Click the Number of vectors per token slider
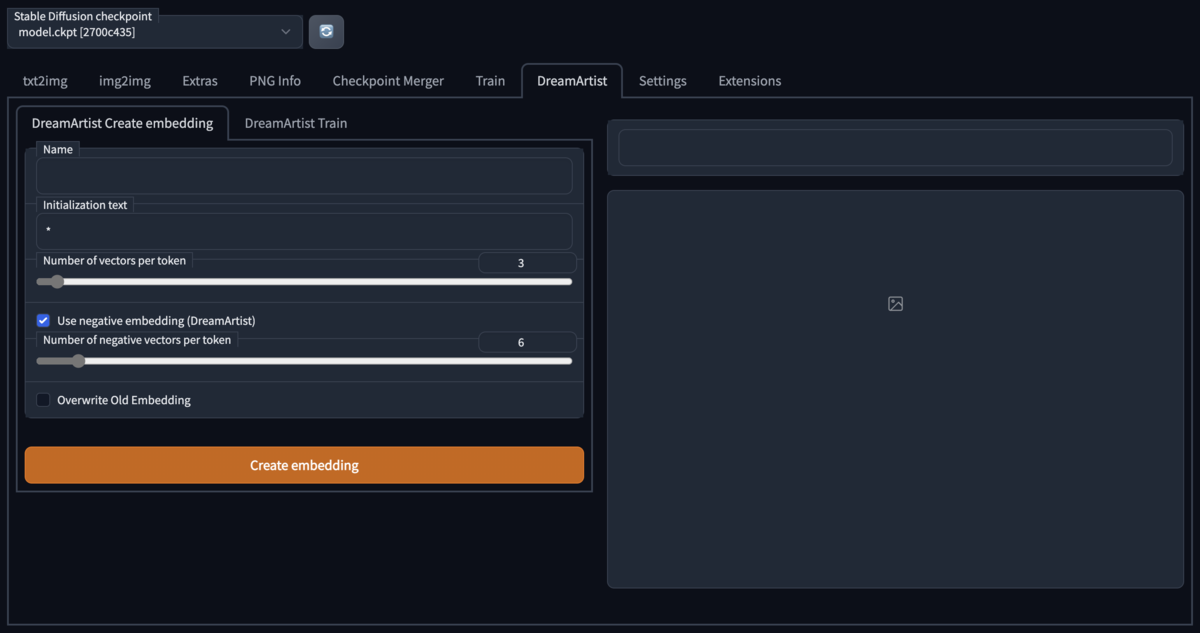 304,282
